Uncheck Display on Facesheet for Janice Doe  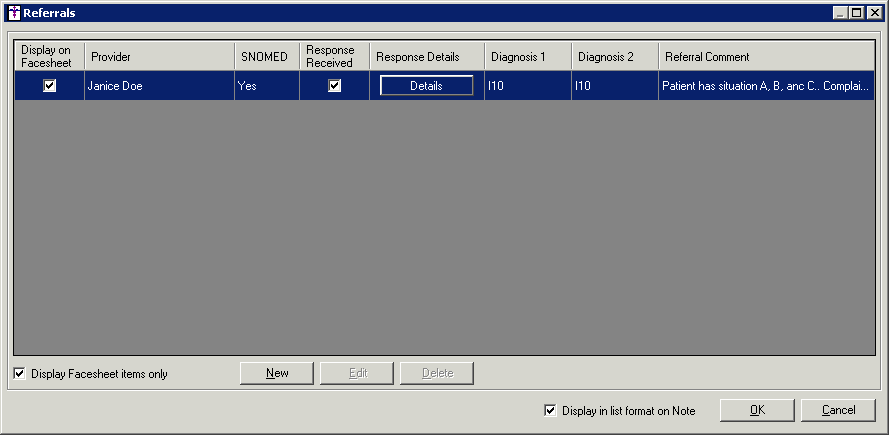tap(50, 86)
